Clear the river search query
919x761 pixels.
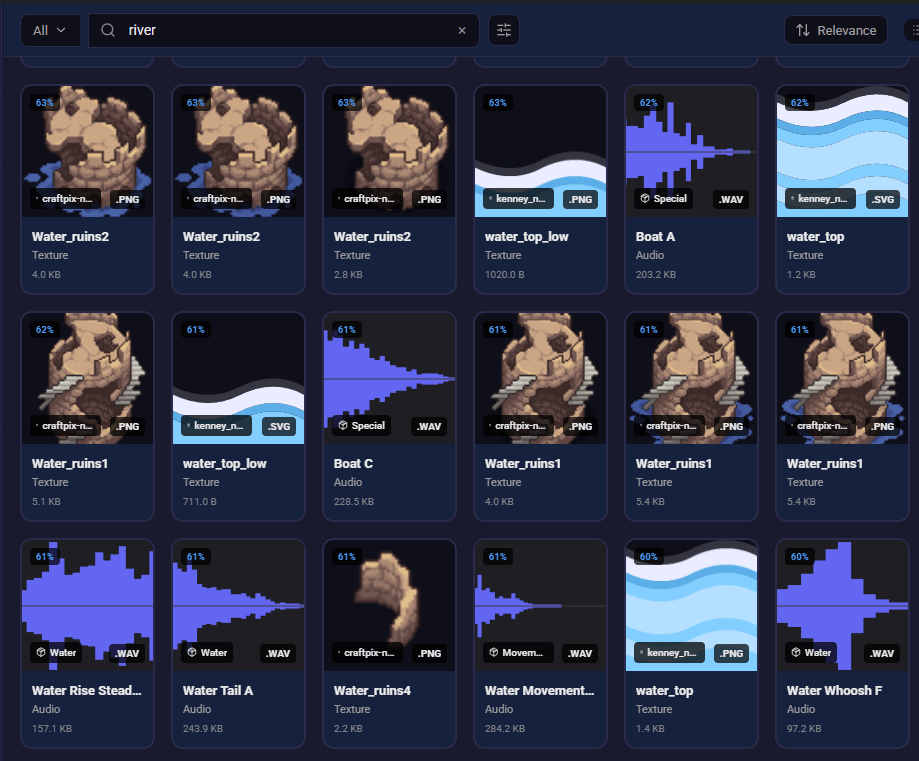[x=462, y=30]
